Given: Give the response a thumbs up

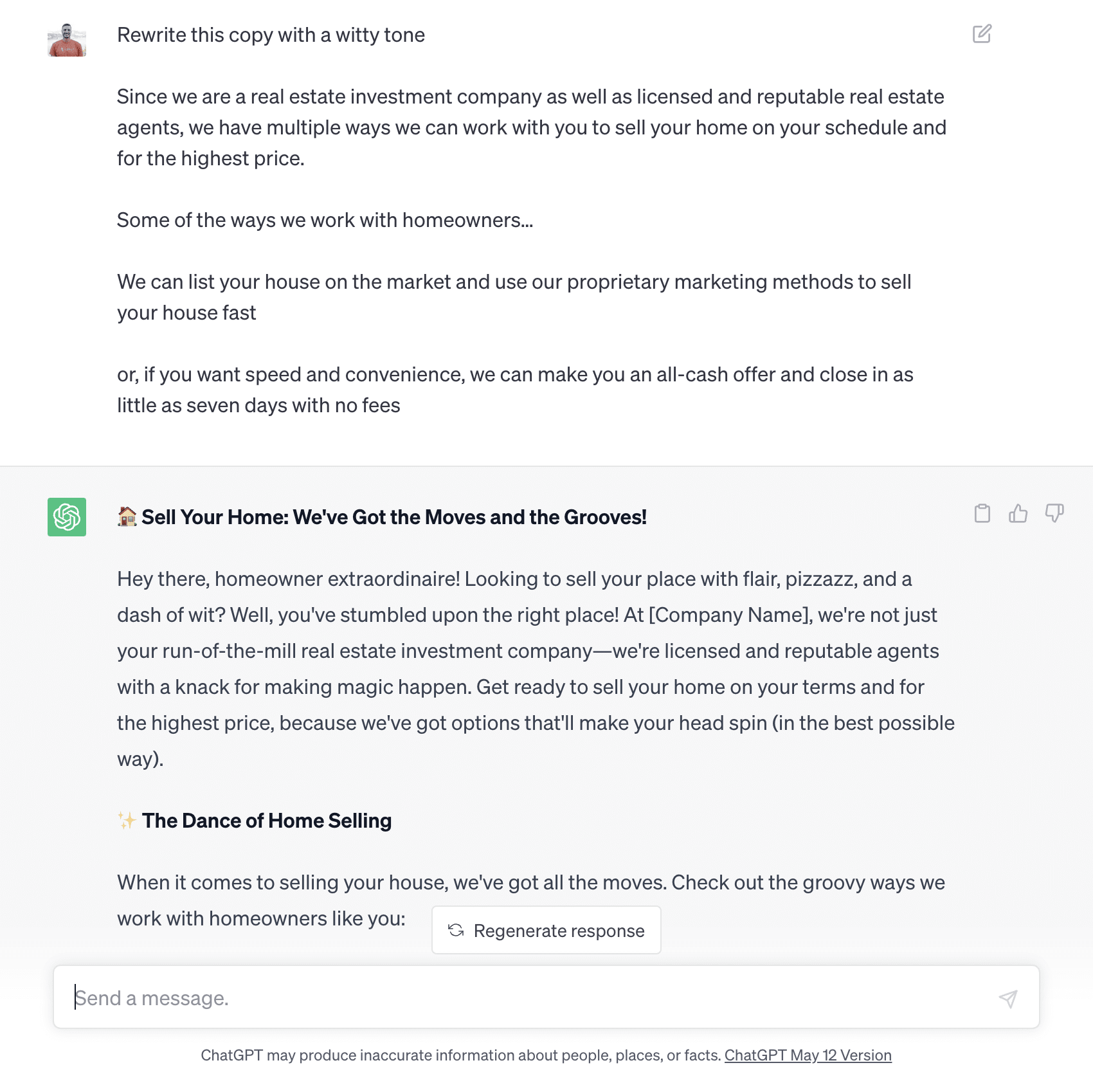Looking at the screenshot, I should point(1018,513).
